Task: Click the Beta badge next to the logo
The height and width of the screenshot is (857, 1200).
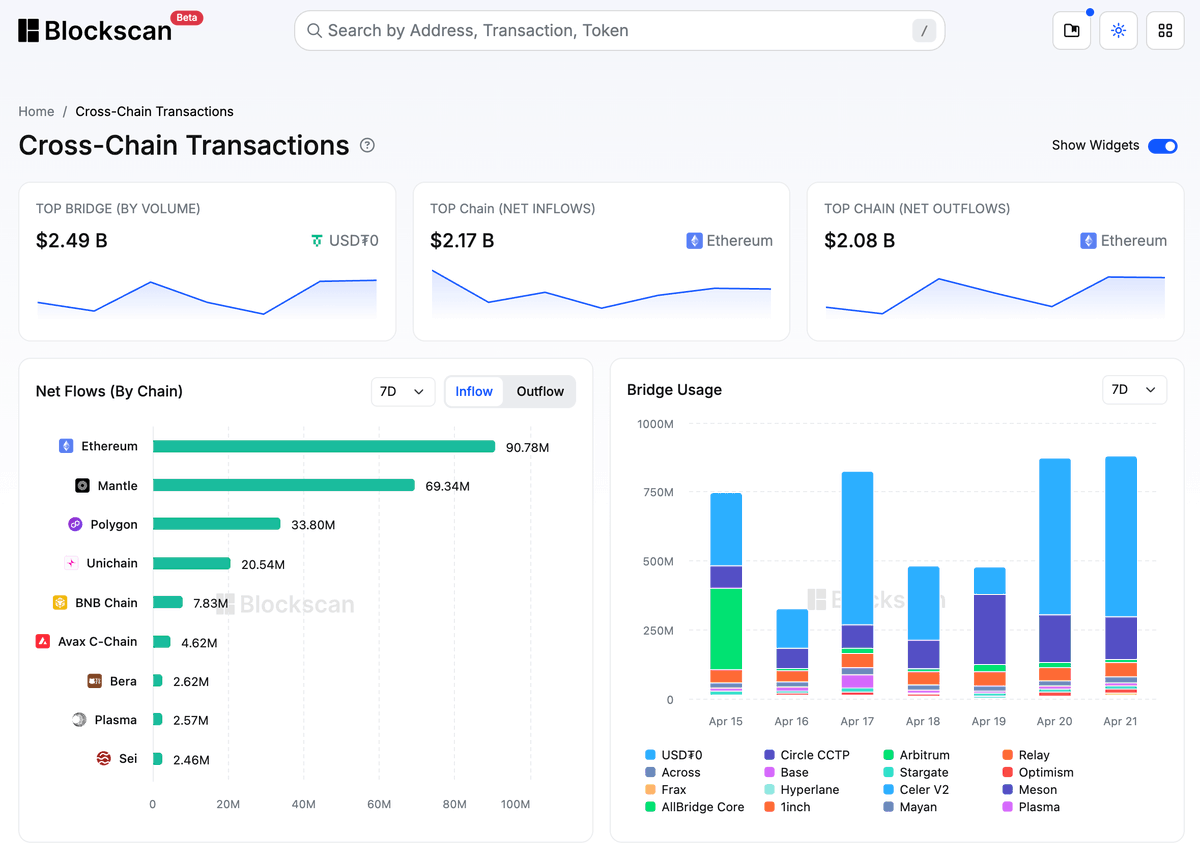Action: (187, 17)
